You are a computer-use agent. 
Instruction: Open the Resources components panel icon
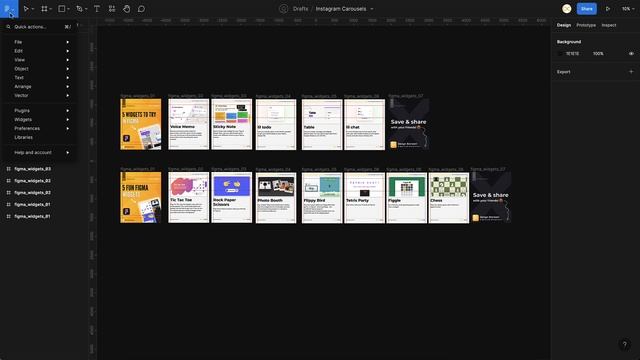112,9
